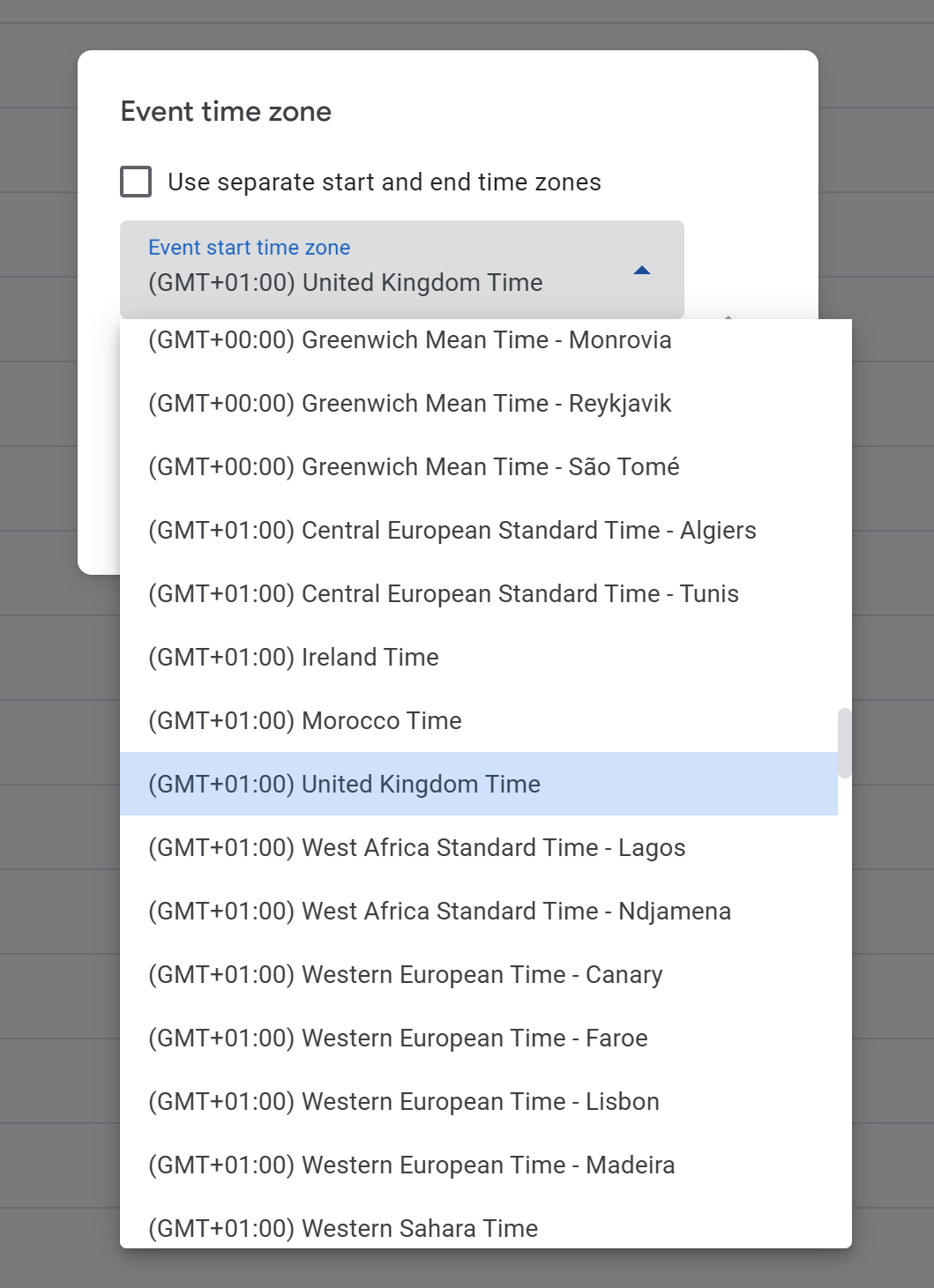The height and width of the screenshot is (1288, 934).
Task: Select Ireland Time option
Action: pyautogui.click(x=293, y=658)
